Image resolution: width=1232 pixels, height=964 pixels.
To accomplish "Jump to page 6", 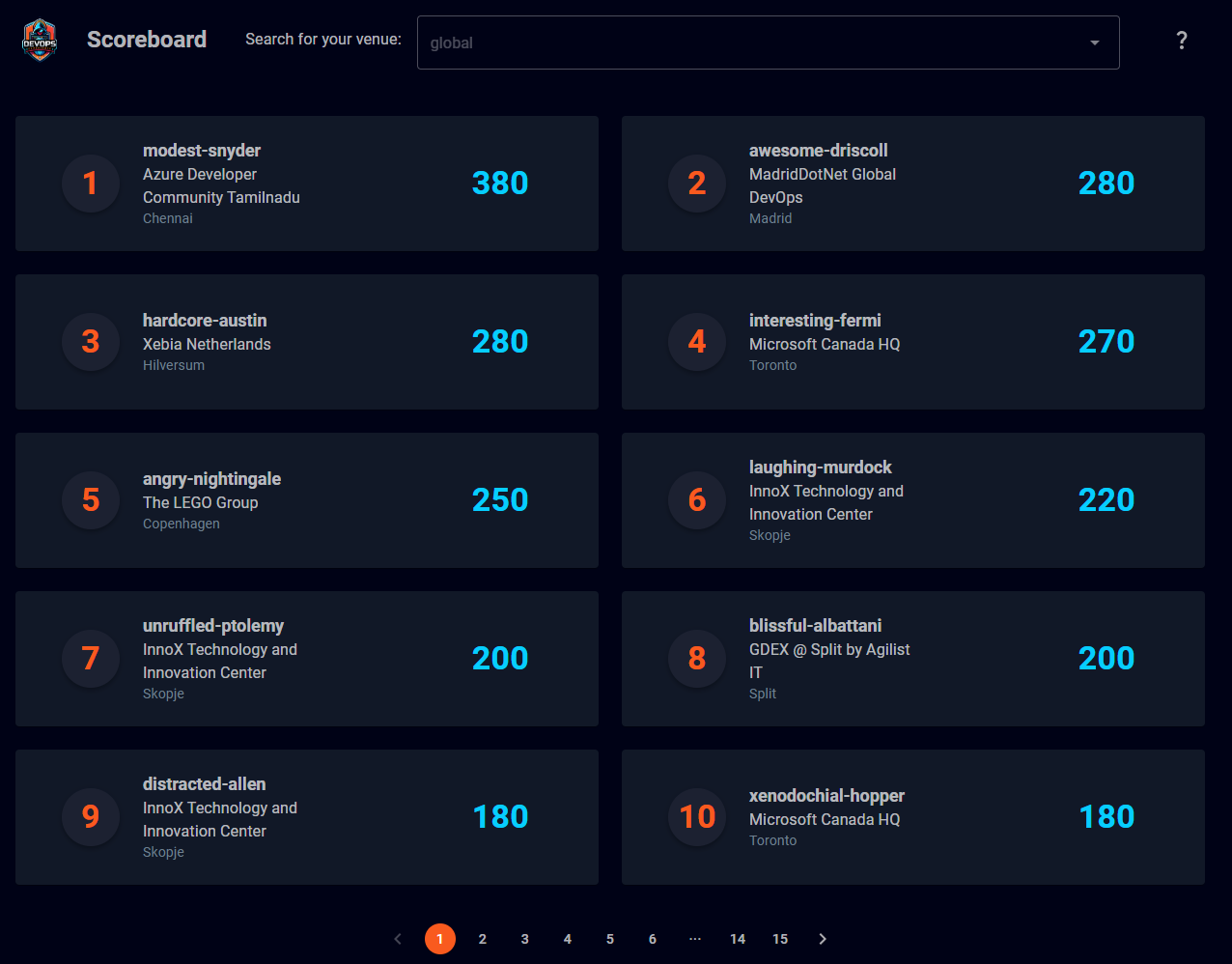I will pyautogui.click(x=653, y=939).
